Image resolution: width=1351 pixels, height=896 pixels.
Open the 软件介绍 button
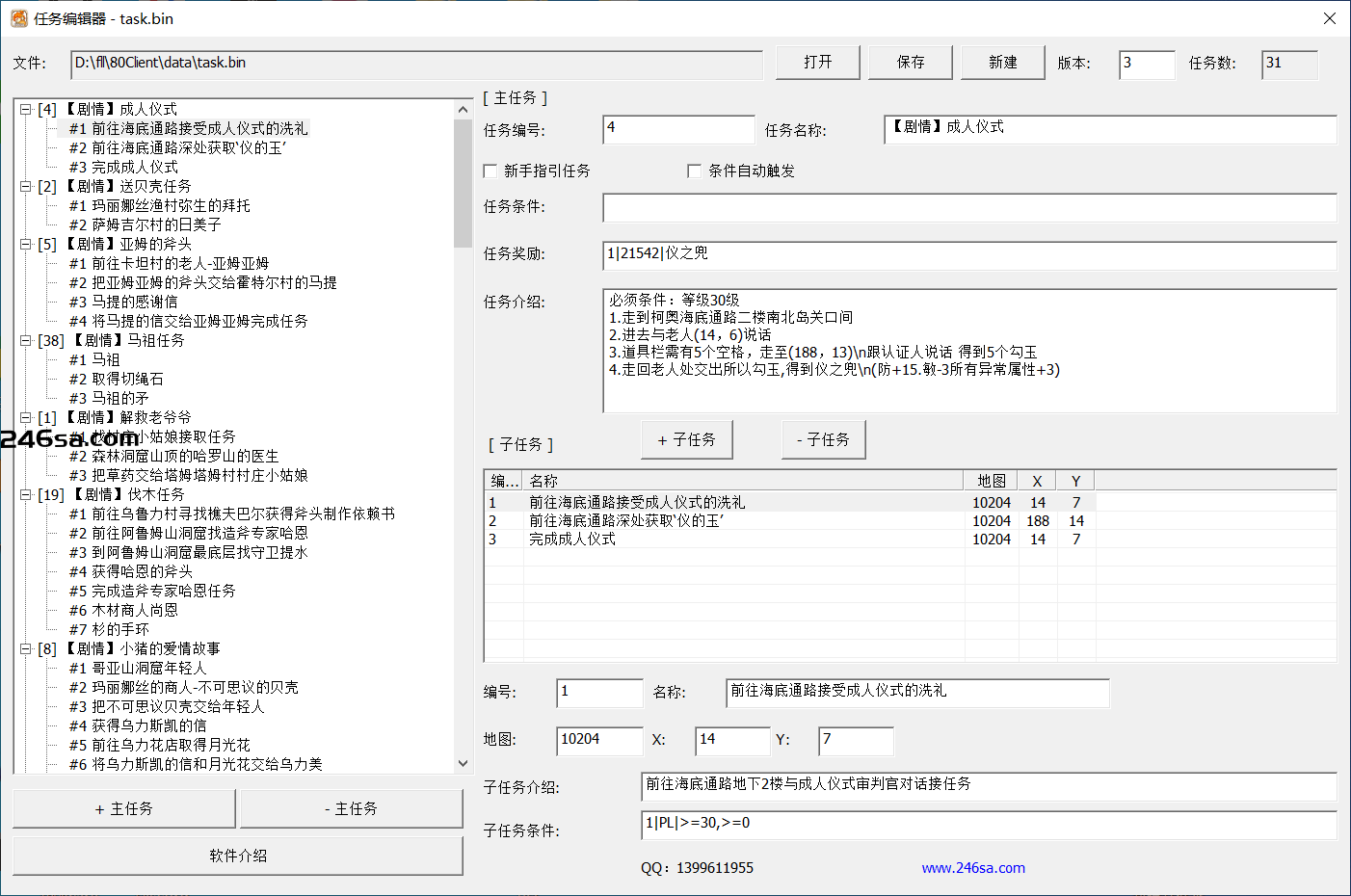coord(238,856)
